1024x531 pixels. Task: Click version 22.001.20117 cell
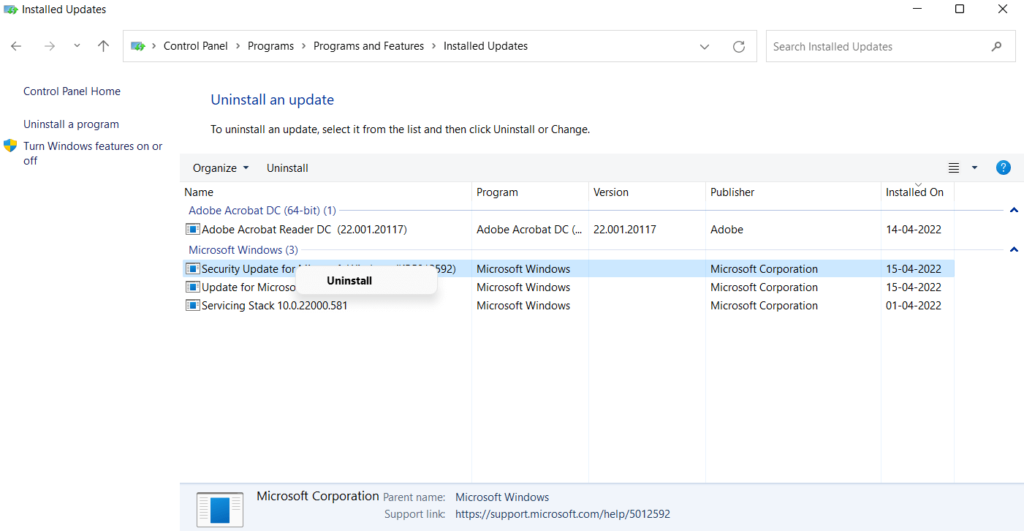coord(624,229)
